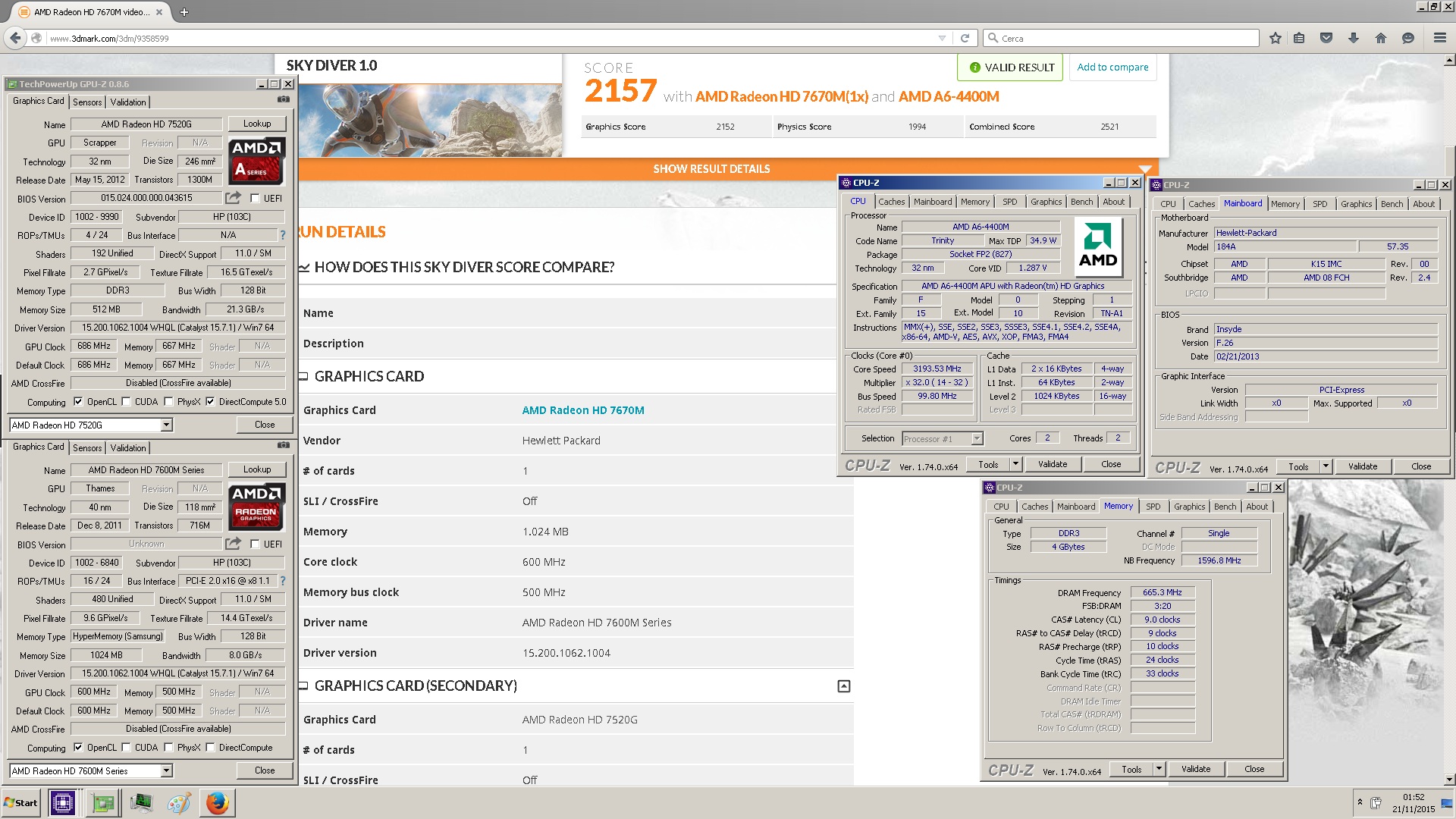Open AMD Radeon HD 7670M link
Image resolution: width=1456 pixels, height=819 pixels.
pos(583,410)
